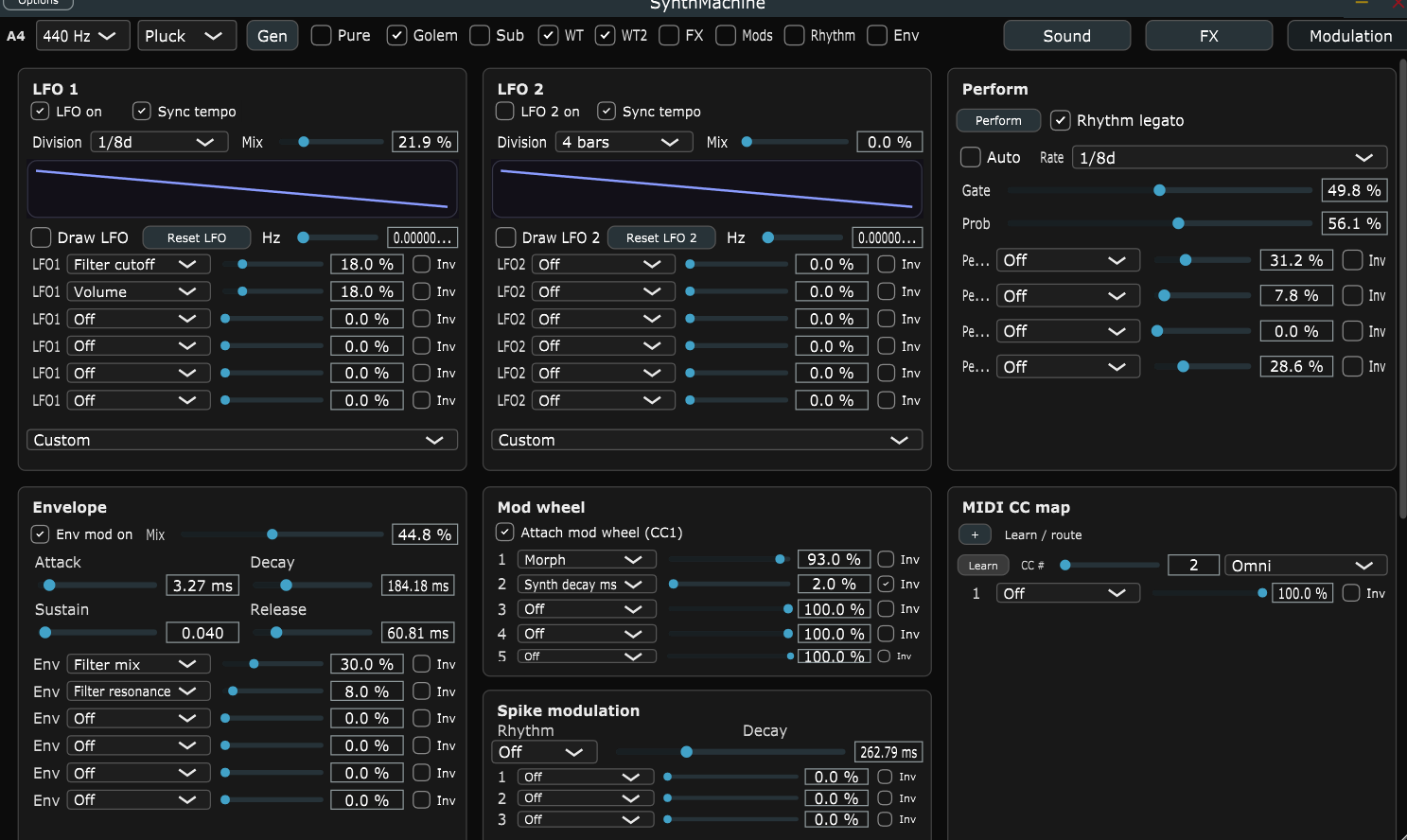This screenshot has height=840, width=1407.
Task: Click the vertical scrollbar on the right edge
Action: coord(1402,289)
